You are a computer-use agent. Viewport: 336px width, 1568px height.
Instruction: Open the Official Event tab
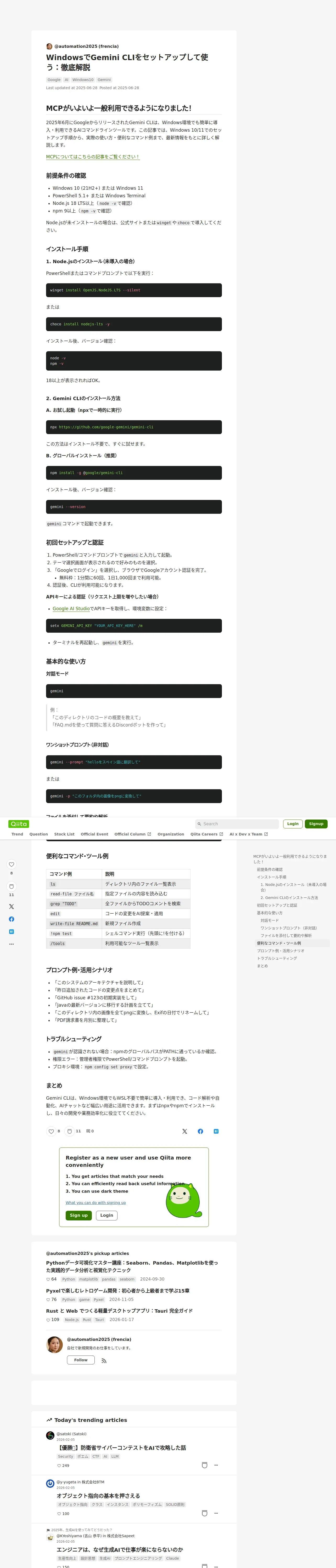(x=94, y=834)
